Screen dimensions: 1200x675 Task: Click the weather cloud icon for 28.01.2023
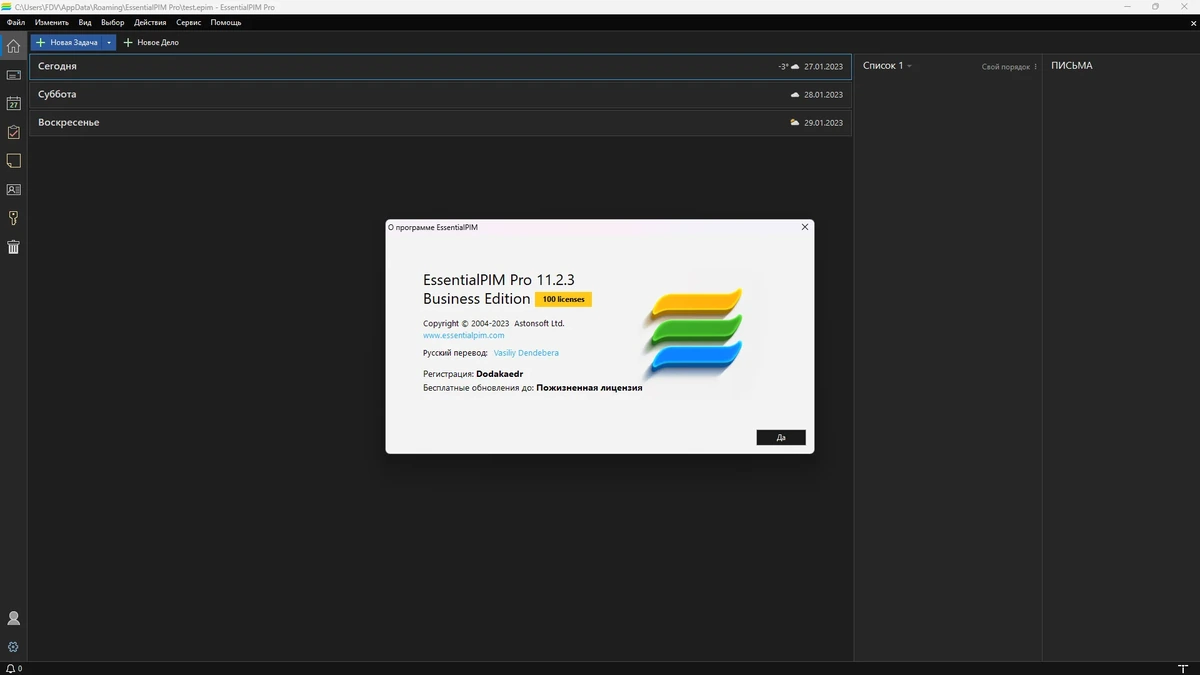pyautogui.click(x=795, y=95)
